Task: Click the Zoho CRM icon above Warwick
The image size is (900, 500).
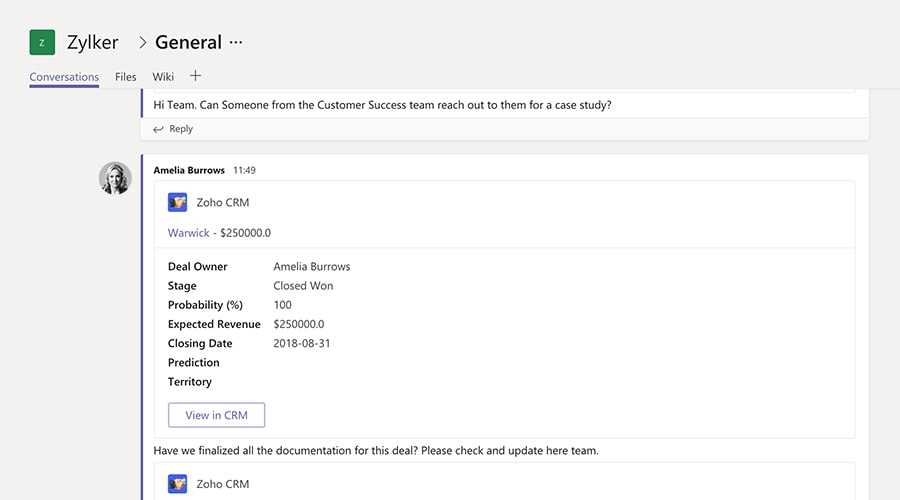Action: coord(178,202)
